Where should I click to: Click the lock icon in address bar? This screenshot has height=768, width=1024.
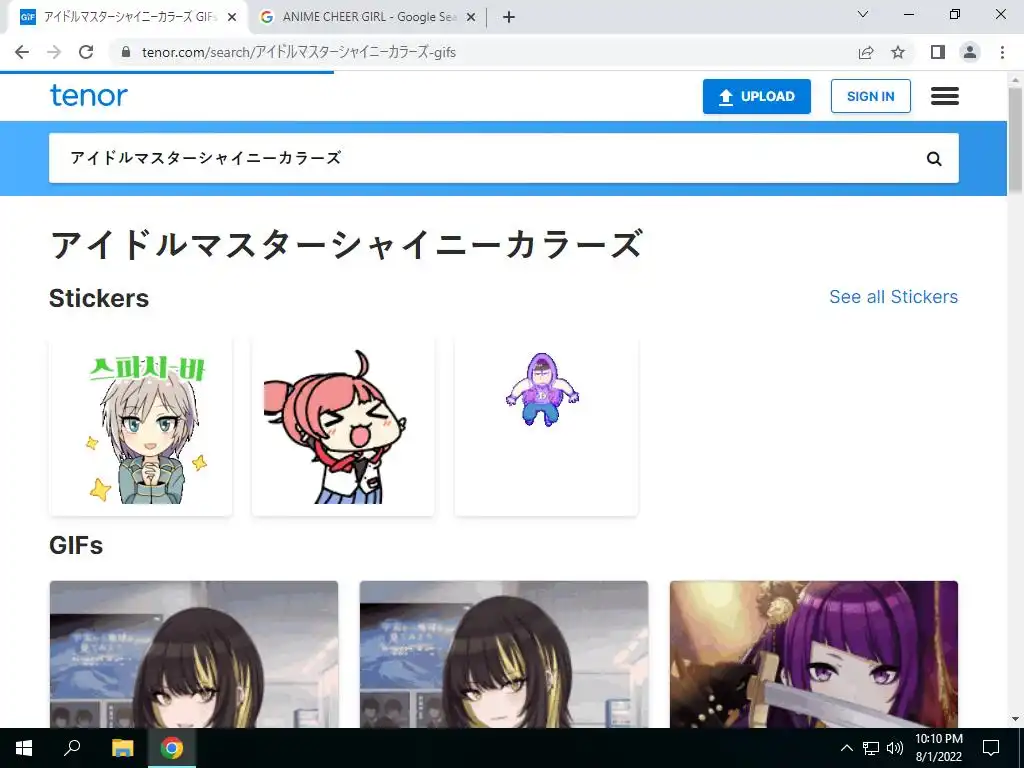coord(126,52)
